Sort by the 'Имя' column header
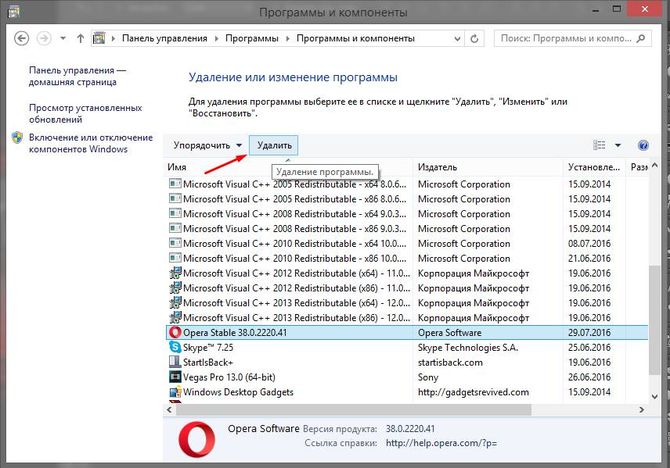 (288, 167)
